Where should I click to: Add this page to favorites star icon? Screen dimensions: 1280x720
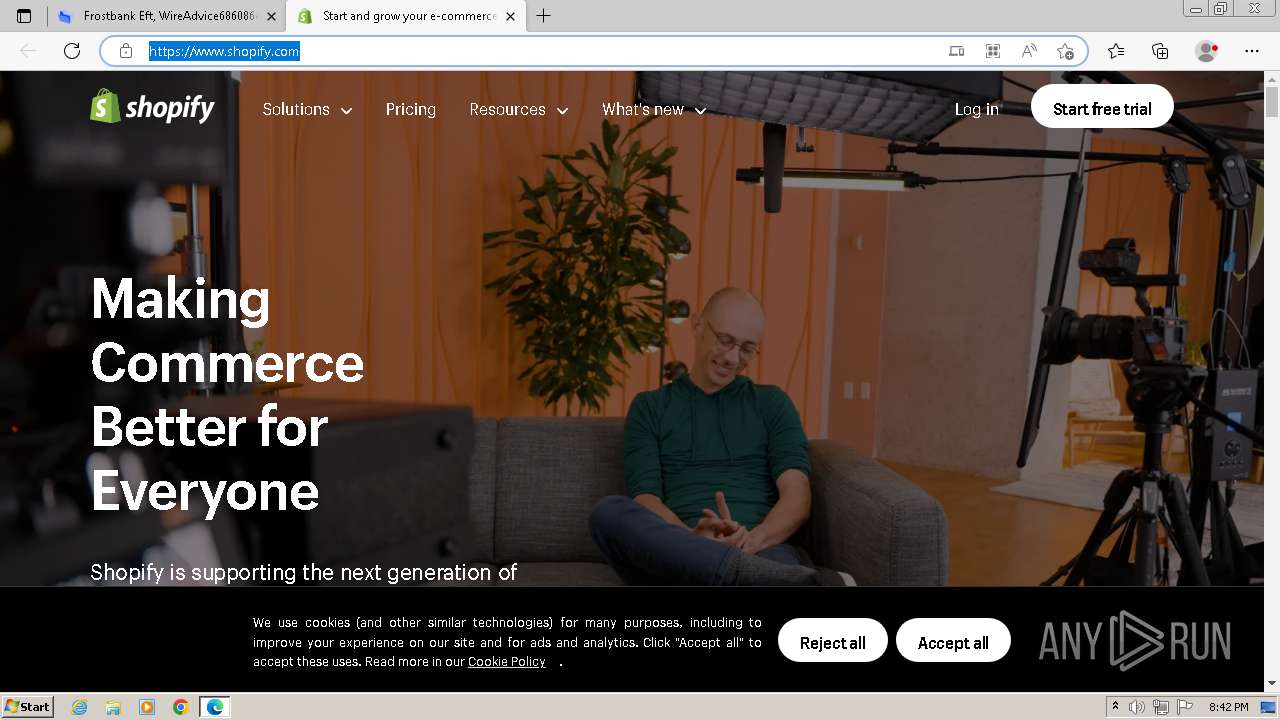1065,51
